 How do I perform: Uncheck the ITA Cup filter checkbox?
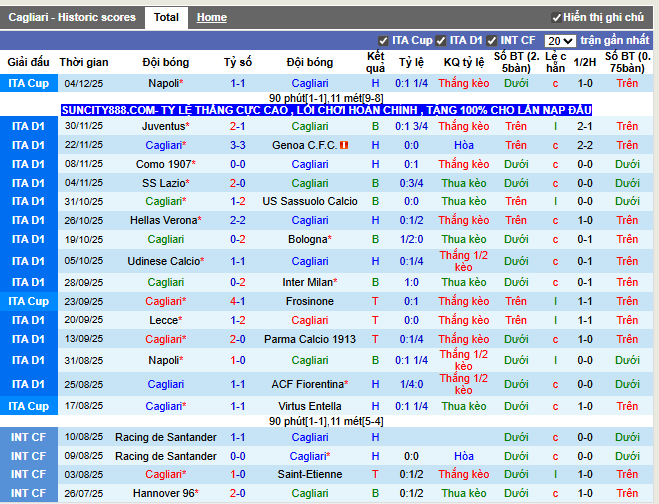(383, 41)
